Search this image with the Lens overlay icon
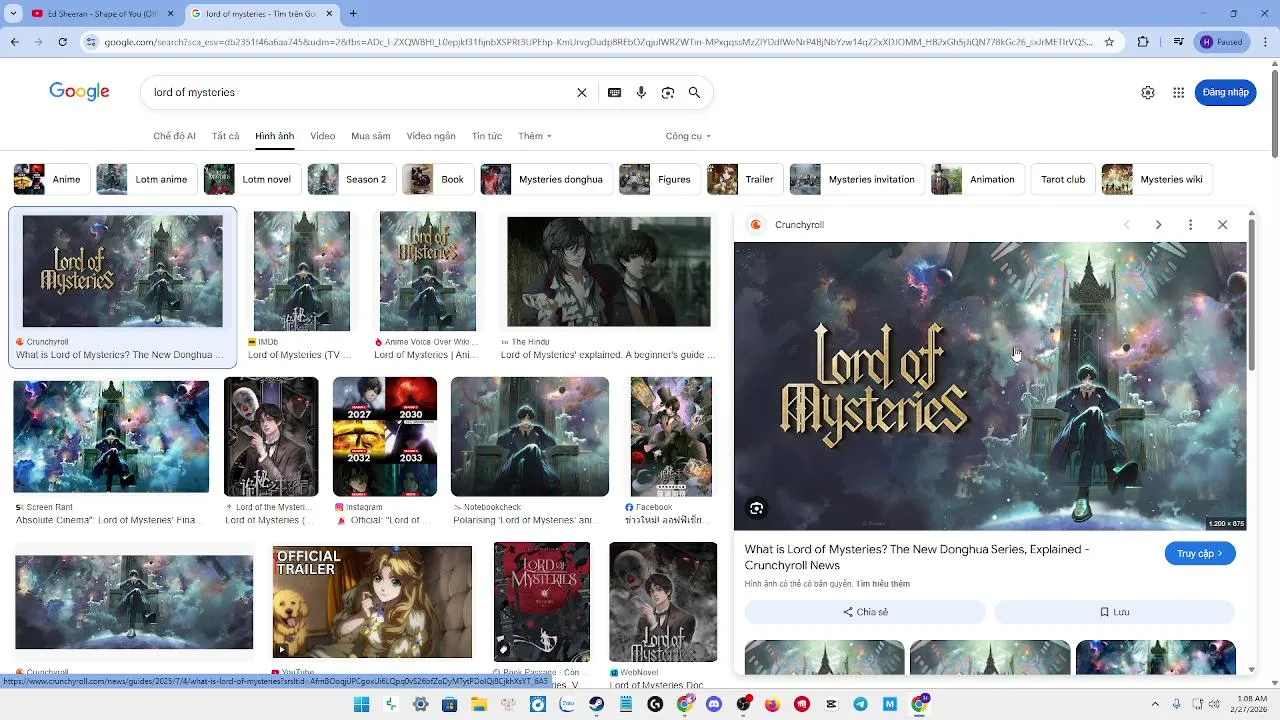Screen dimensions: 1280x720 (x=757, y=508)
